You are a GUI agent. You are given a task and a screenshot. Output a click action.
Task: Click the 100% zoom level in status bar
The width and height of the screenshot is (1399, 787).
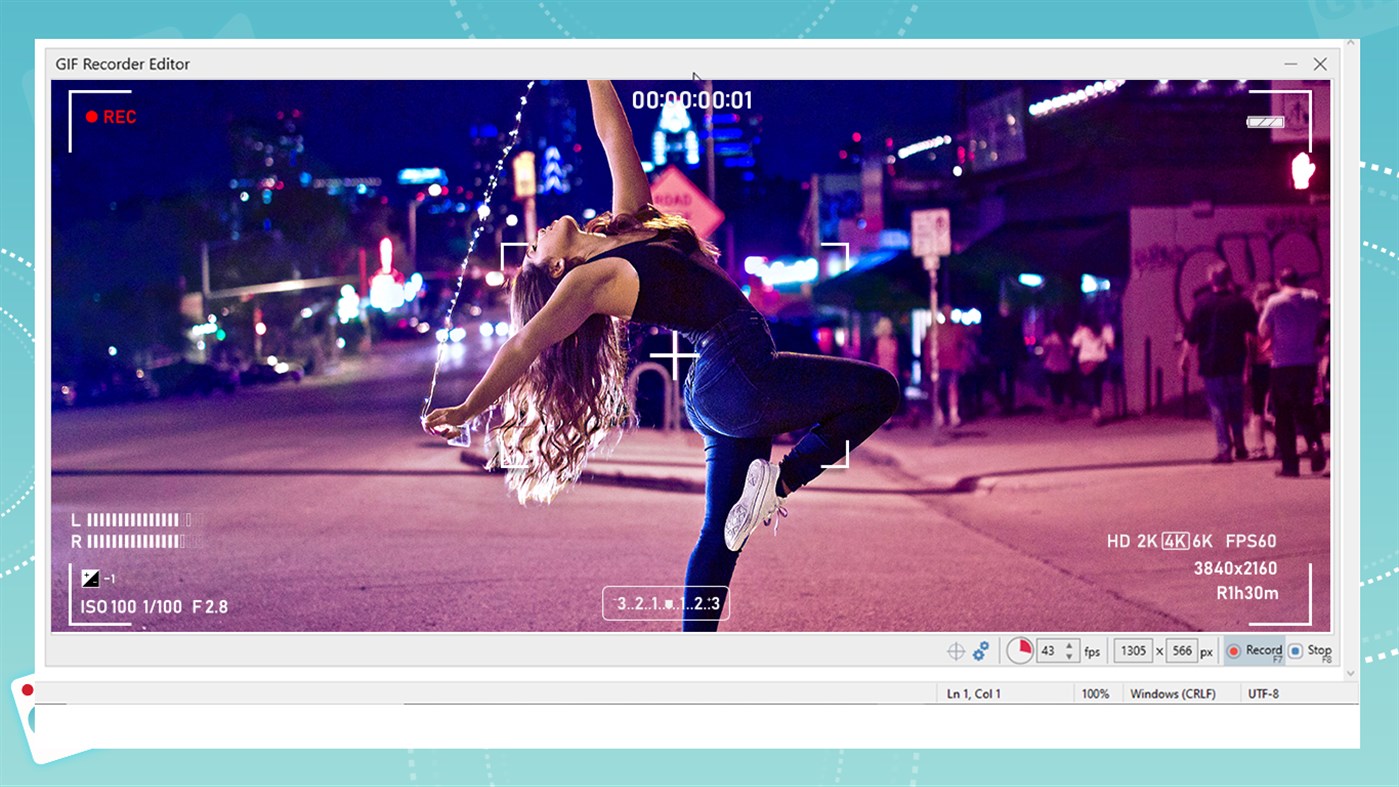click(x=1095, y=694)
